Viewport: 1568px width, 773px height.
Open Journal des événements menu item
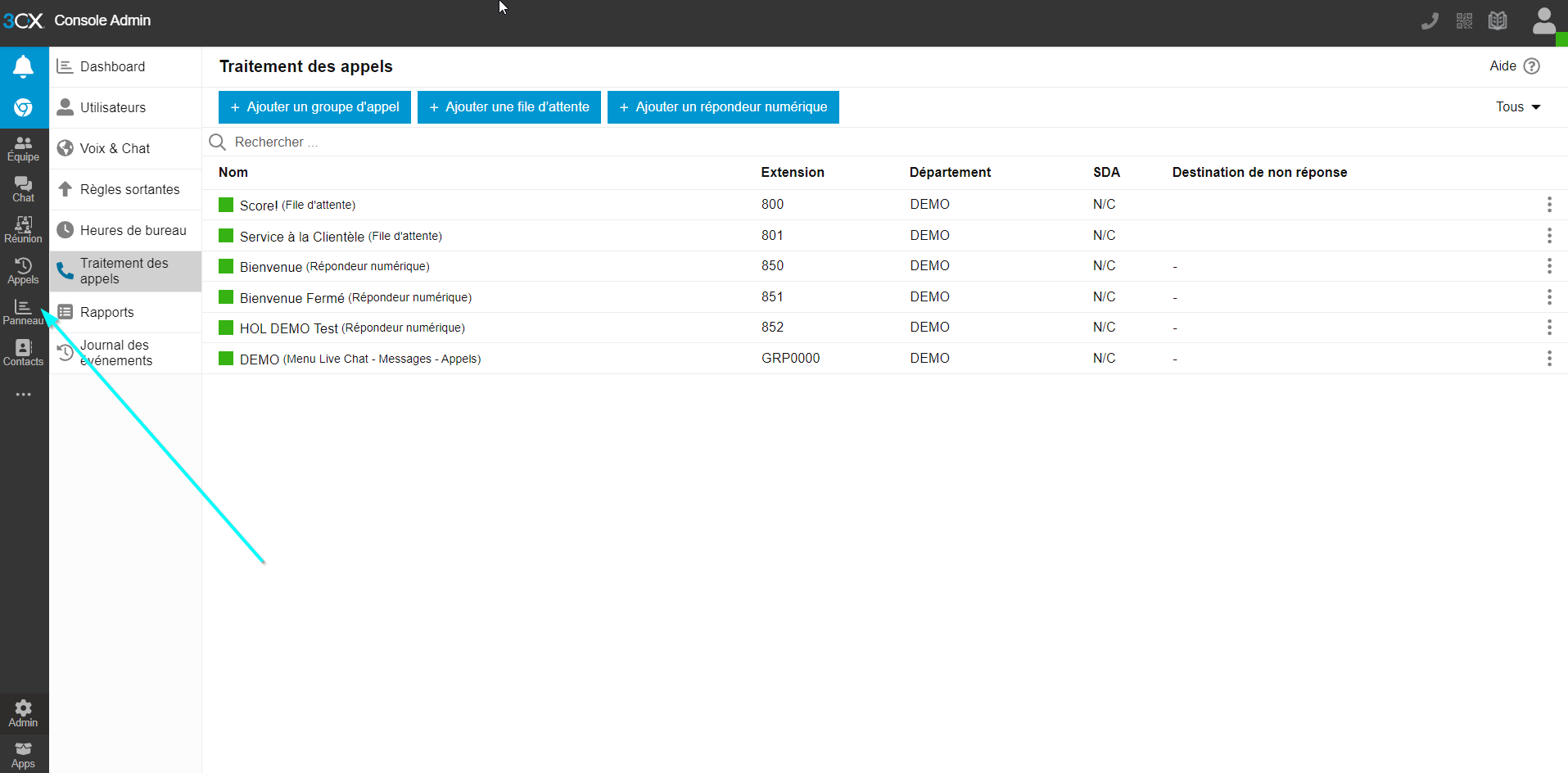click(x=125, y=354)
